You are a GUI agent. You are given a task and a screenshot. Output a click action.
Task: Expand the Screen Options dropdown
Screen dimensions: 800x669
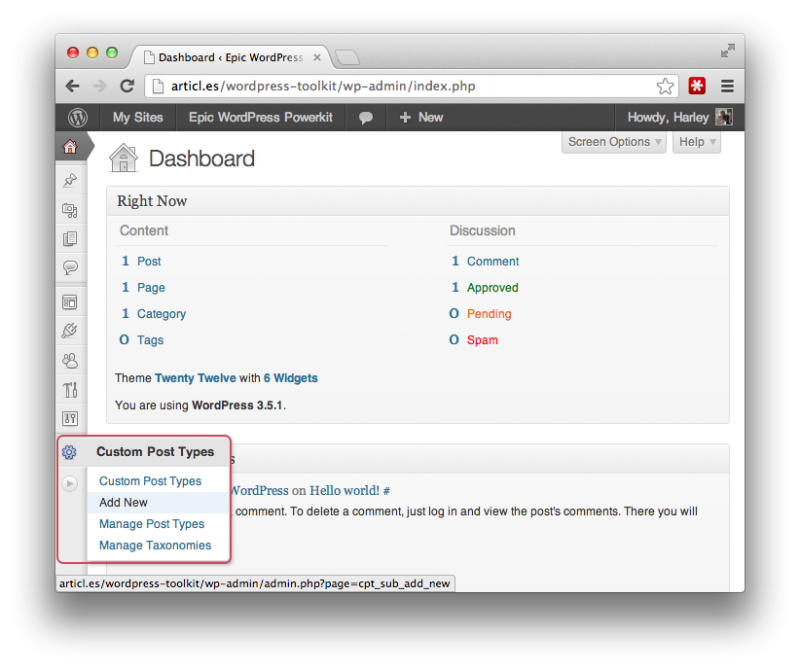pyautogui.click(x=614, y=142)
